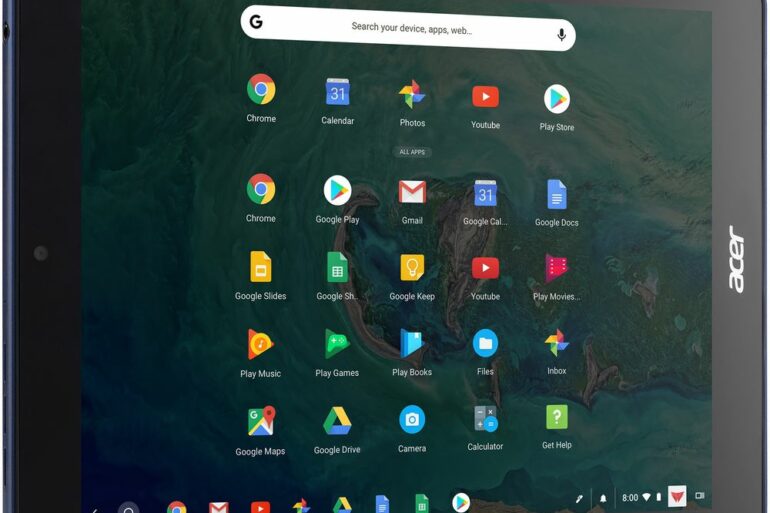The width and height of the screenshot is (770, 513).
Task: Open the Calendar app in the suggested row
Action: pyautogui.click(x=337, y=92)
